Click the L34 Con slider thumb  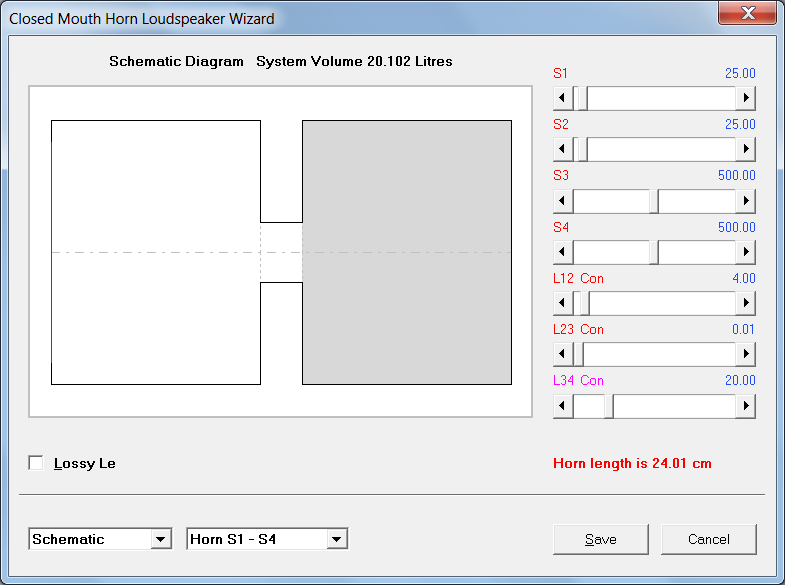tap(608, 406)
